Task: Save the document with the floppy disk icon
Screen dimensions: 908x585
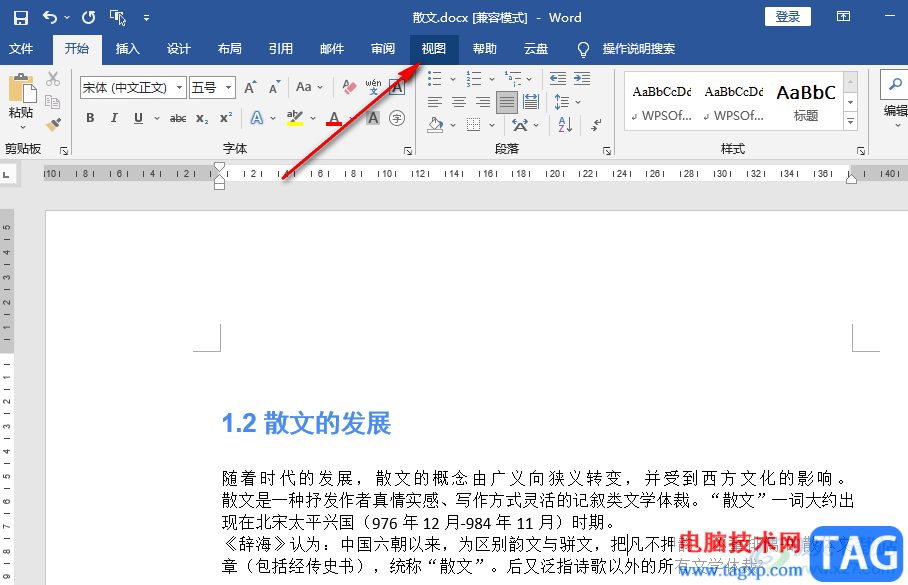Action: (x=21, y=18)
